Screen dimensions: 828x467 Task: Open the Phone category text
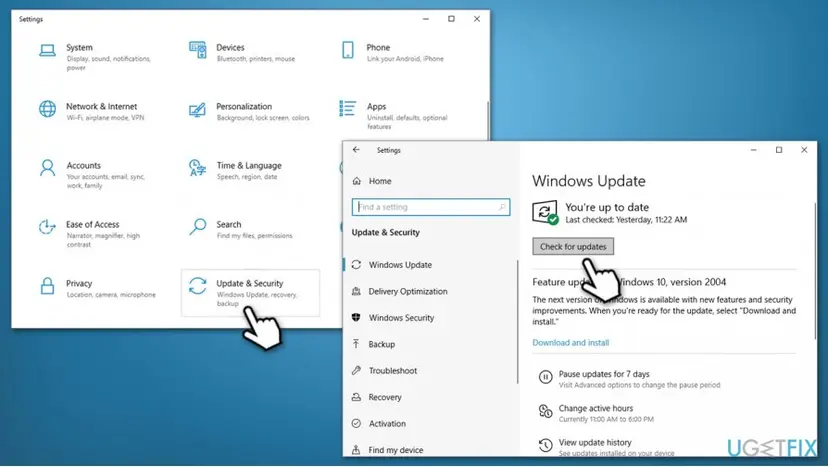pyautogui.click(x=378, y=47)
